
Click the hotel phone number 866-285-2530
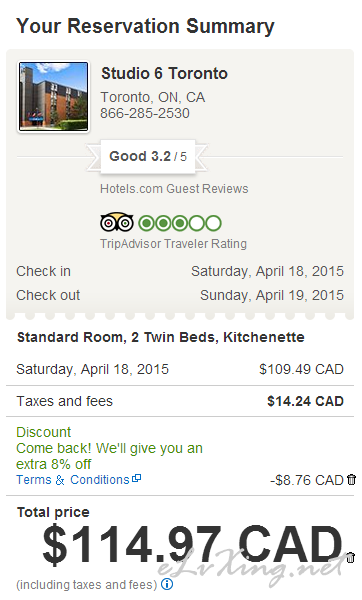(x=145, y=113)
